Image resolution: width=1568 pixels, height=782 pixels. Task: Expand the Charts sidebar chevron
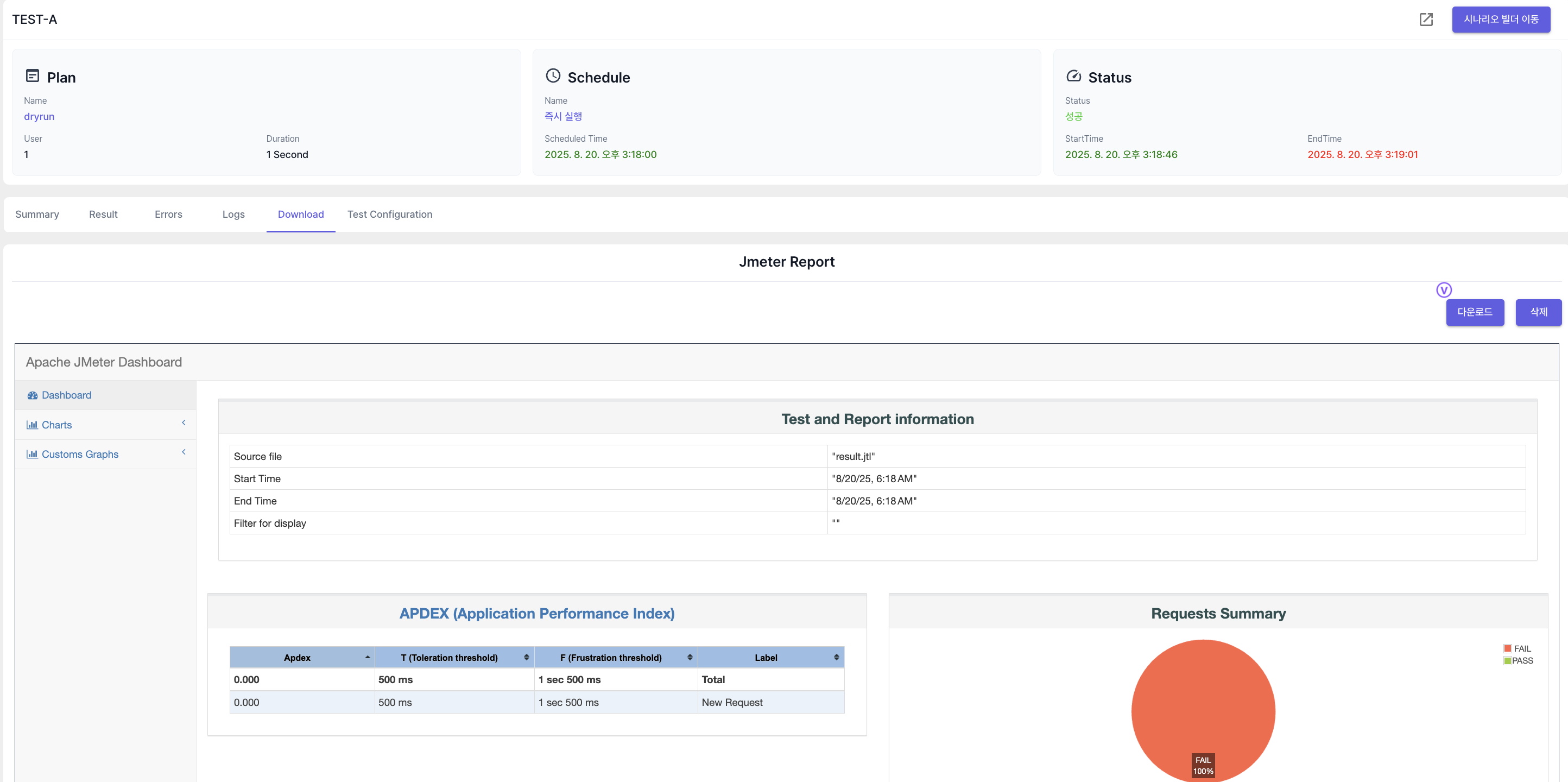point(183,422)
